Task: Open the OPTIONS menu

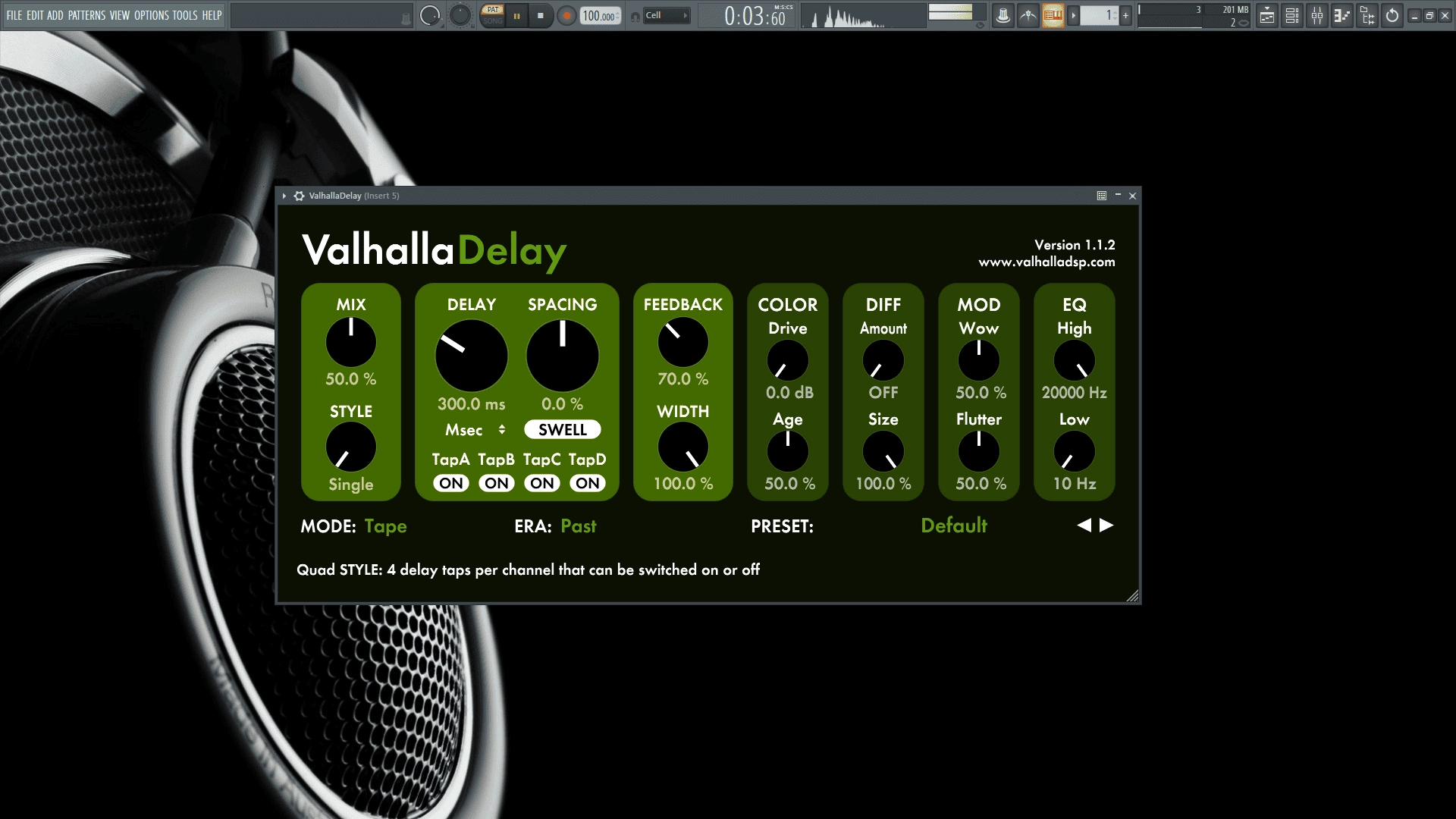Action: (x=152, y=15)
